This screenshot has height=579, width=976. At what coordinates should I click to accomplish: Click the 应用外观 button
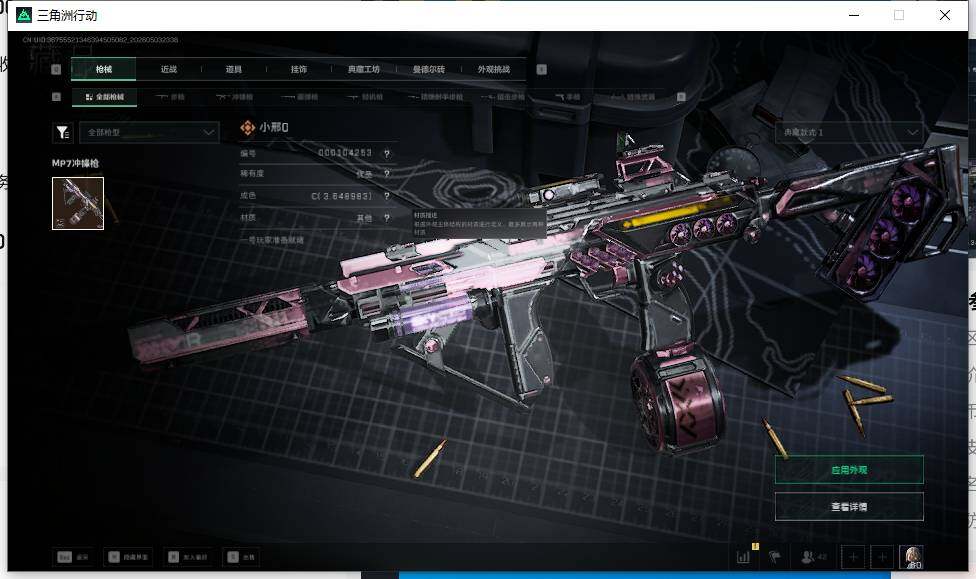(849, 470)
